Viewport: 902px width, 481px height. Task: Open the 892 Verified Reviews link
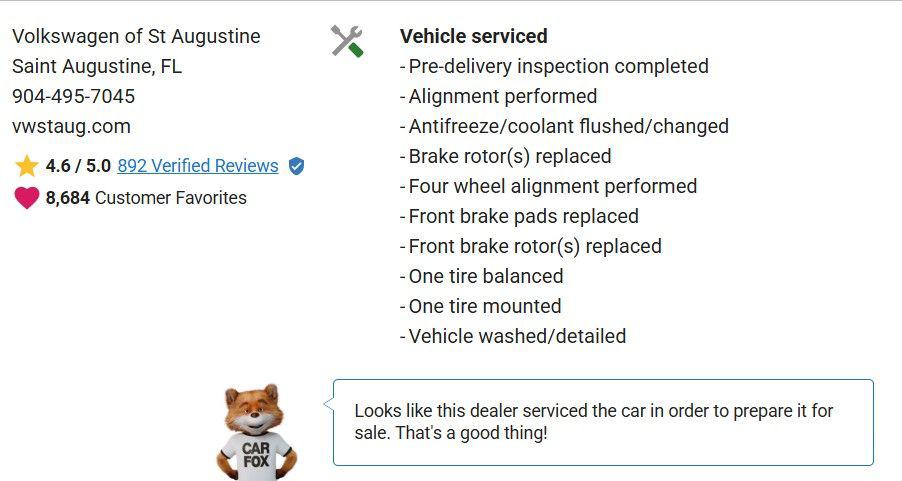pyautogui.click(x=198, y=166)
